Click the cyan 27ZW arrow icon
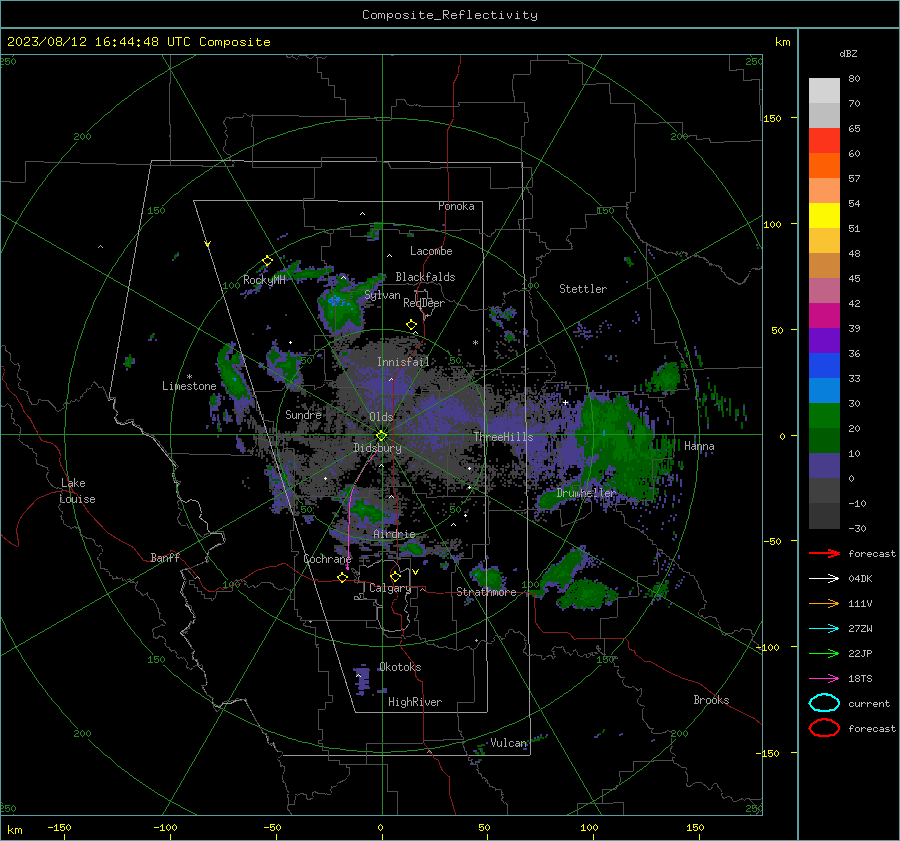The height and width of the screenshot is (841, 900). [x=824, y=629]
